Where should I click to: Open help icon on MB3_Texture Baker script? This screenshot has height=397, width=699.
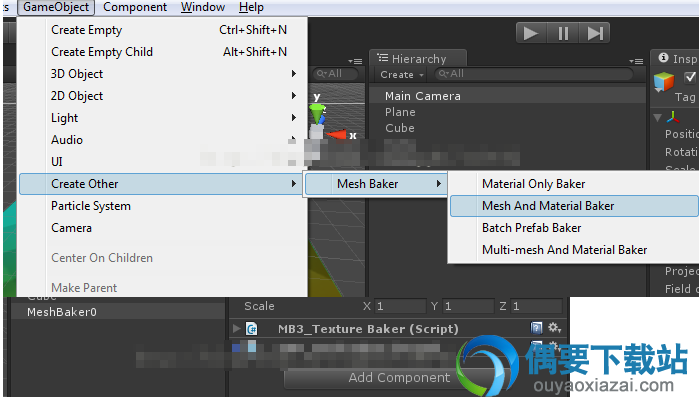(x=536, y=328)
